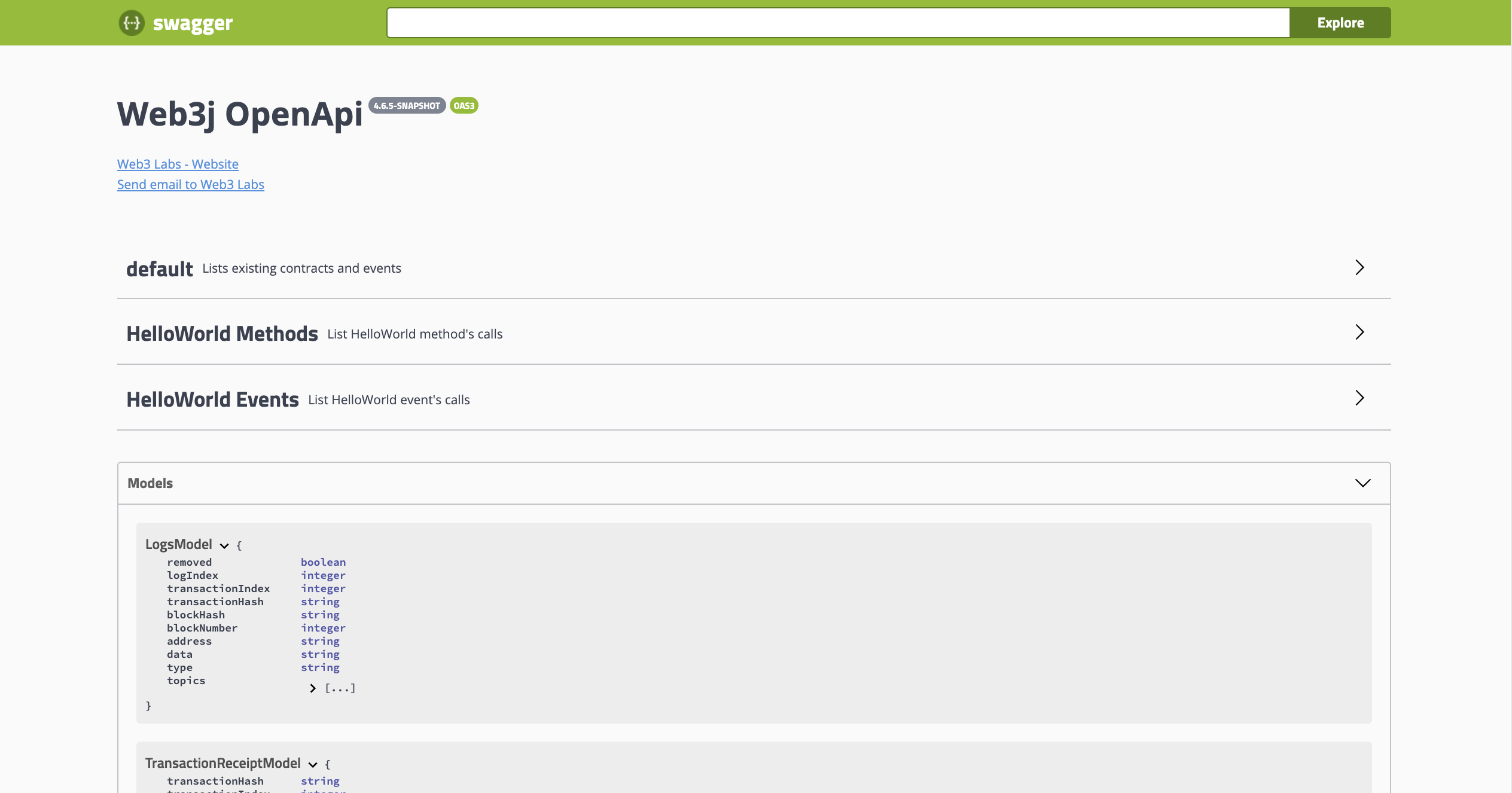Screen dimensions: 1512x793
Task: Click the boolean type of removed
Action: 323,562
